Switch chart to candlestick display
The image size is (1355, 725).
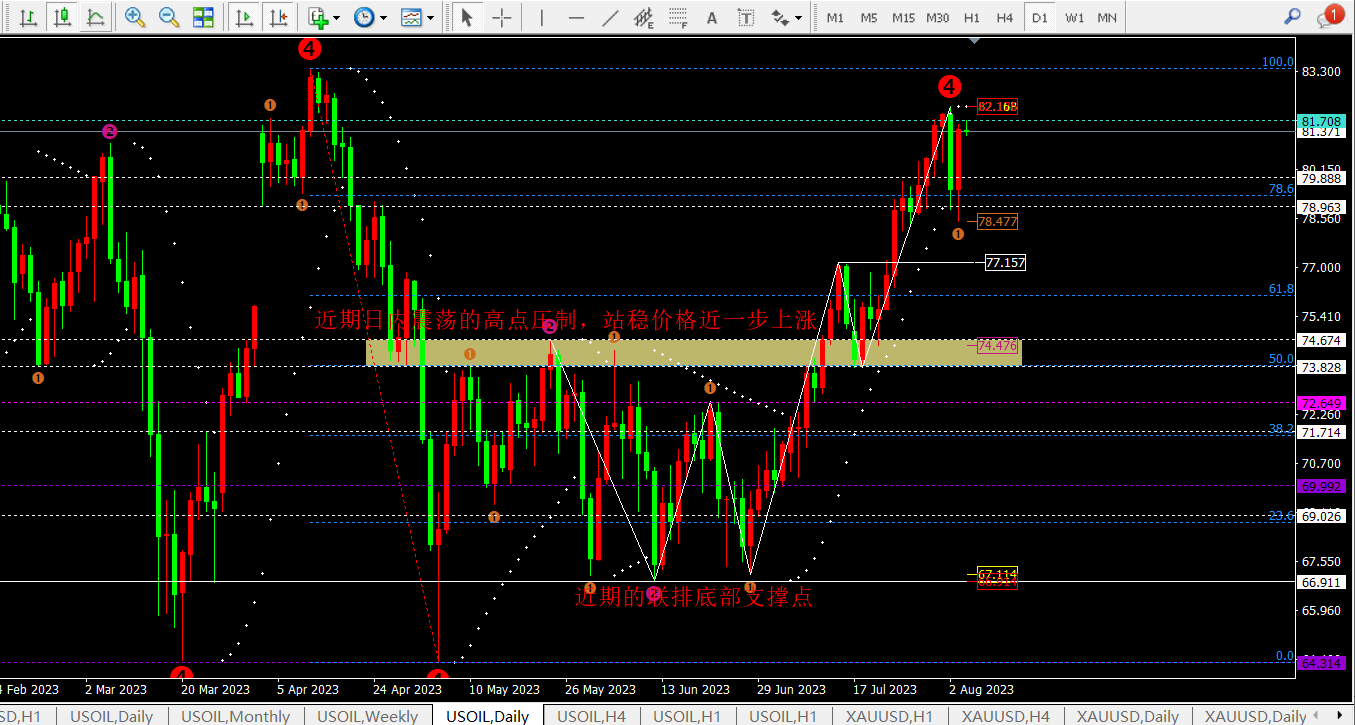click(63, 17)
